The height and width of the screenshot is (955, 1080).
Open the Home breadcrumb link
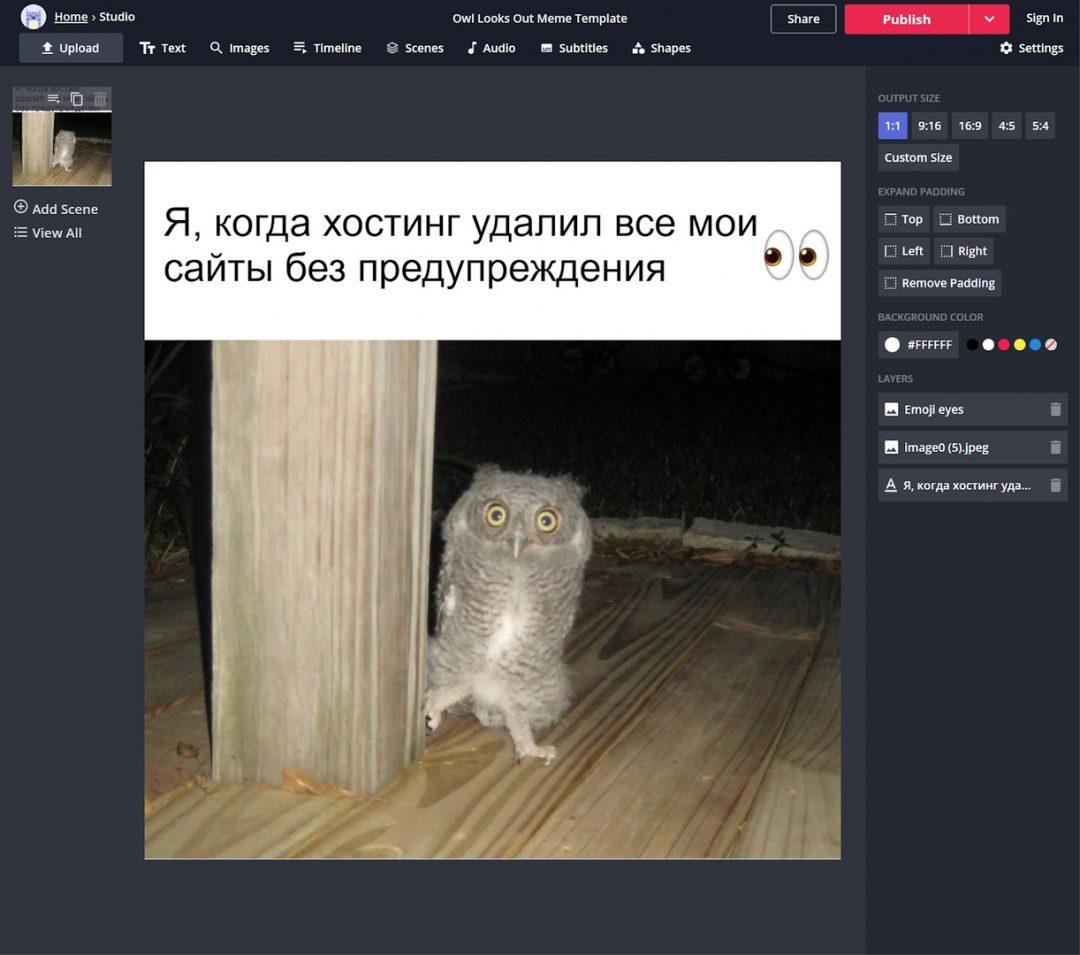pos(70,16)
